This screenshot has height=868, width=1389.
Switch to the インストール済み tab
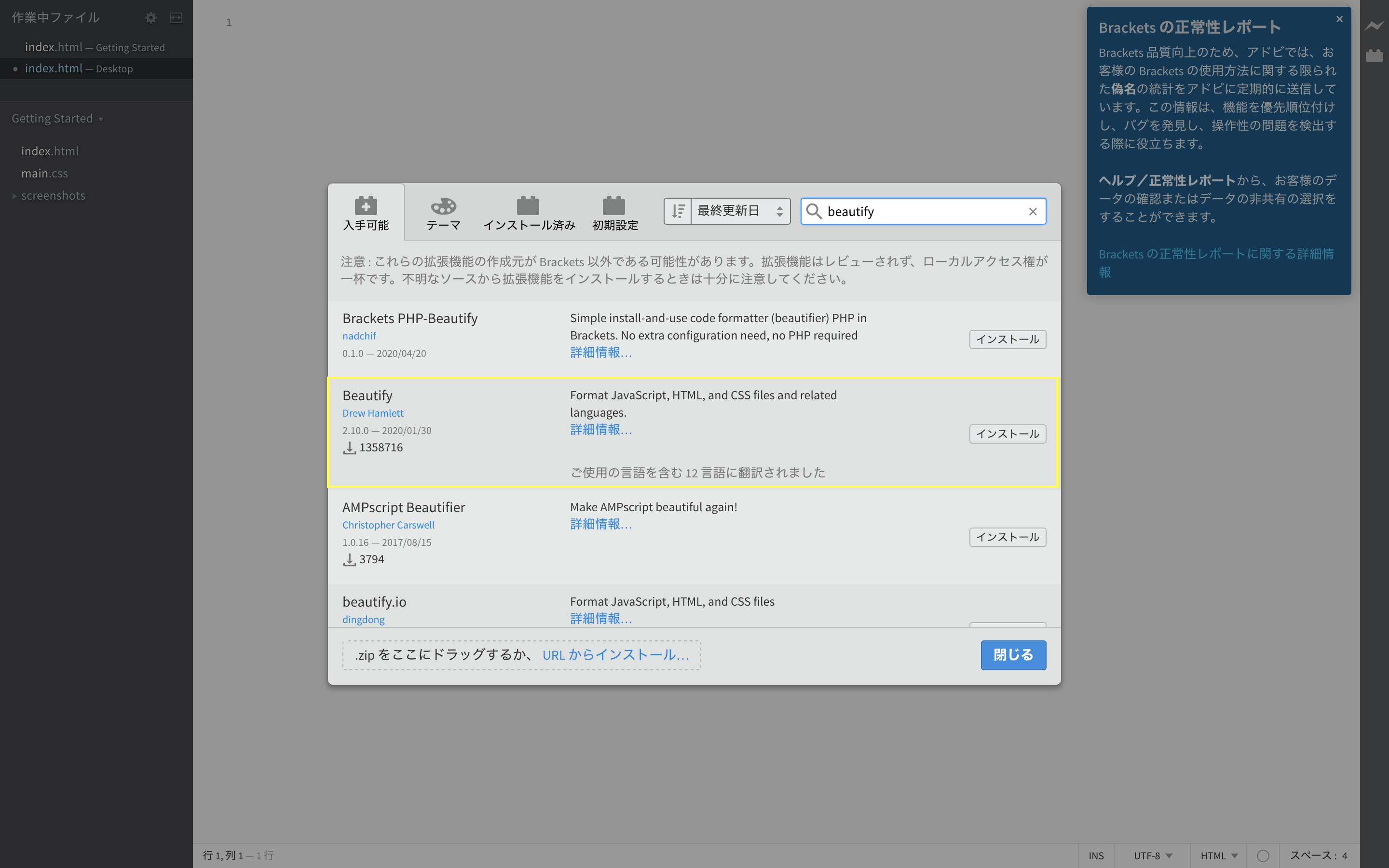pos(529,212)
